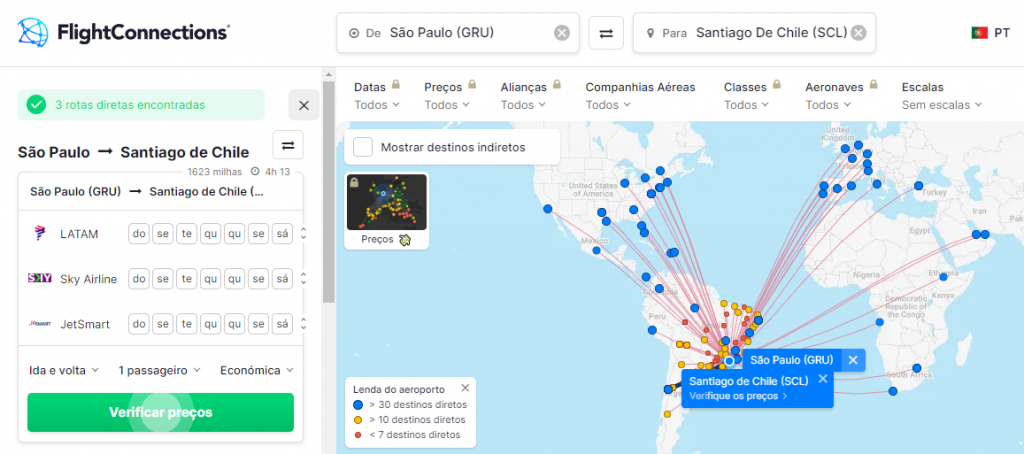Open the Classes filter dropdown
The image size is (1024, 454).
click(x=746, y=105)
